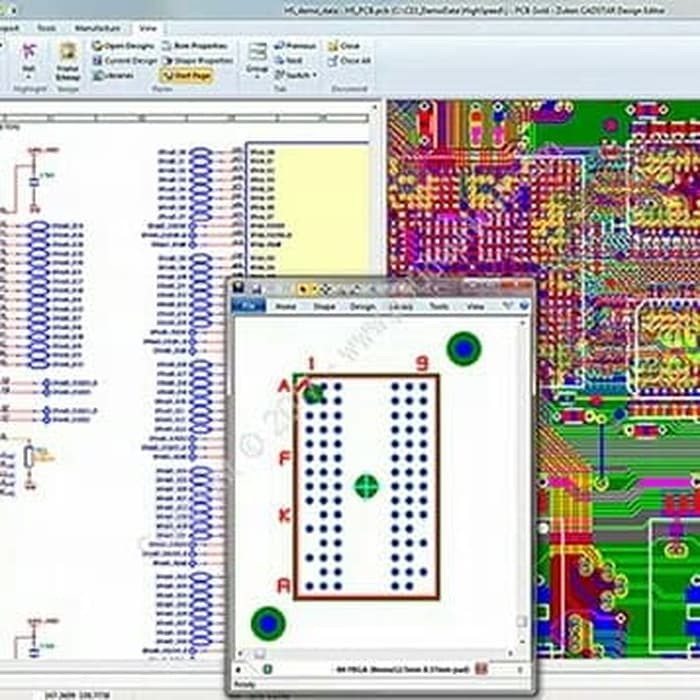Click the center origin marker on footprint
The width and height of the screenshot is (700, 700).
tap(367, 486)
